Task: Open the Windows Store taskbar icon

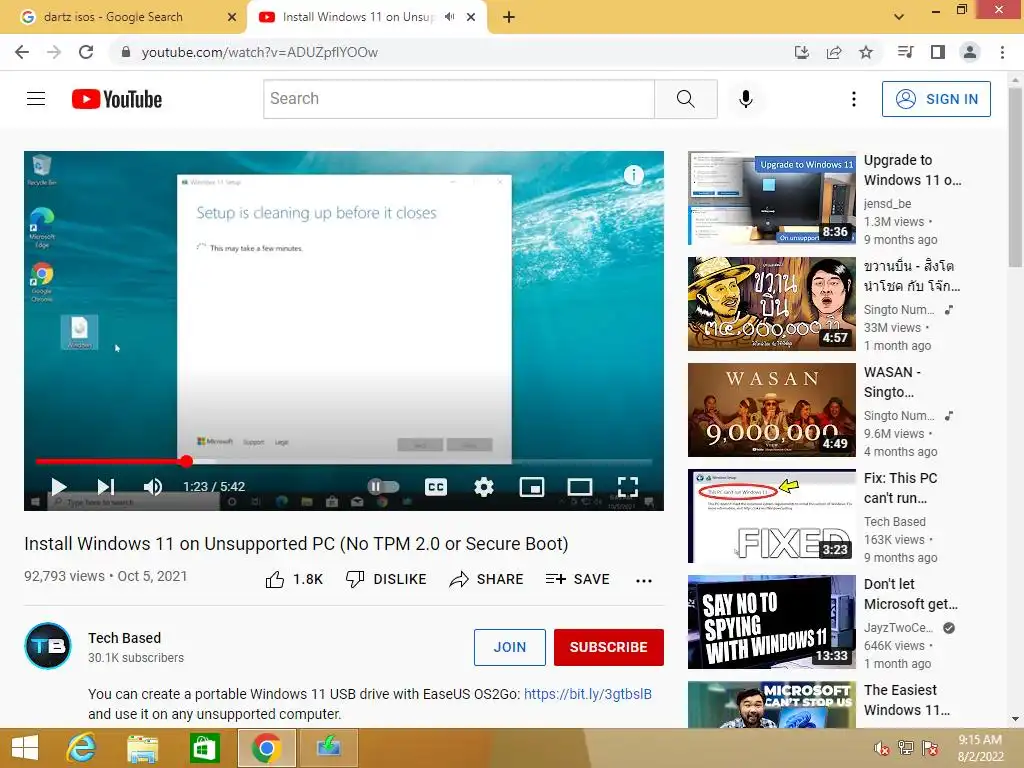Action: click(x=204, y=748)
